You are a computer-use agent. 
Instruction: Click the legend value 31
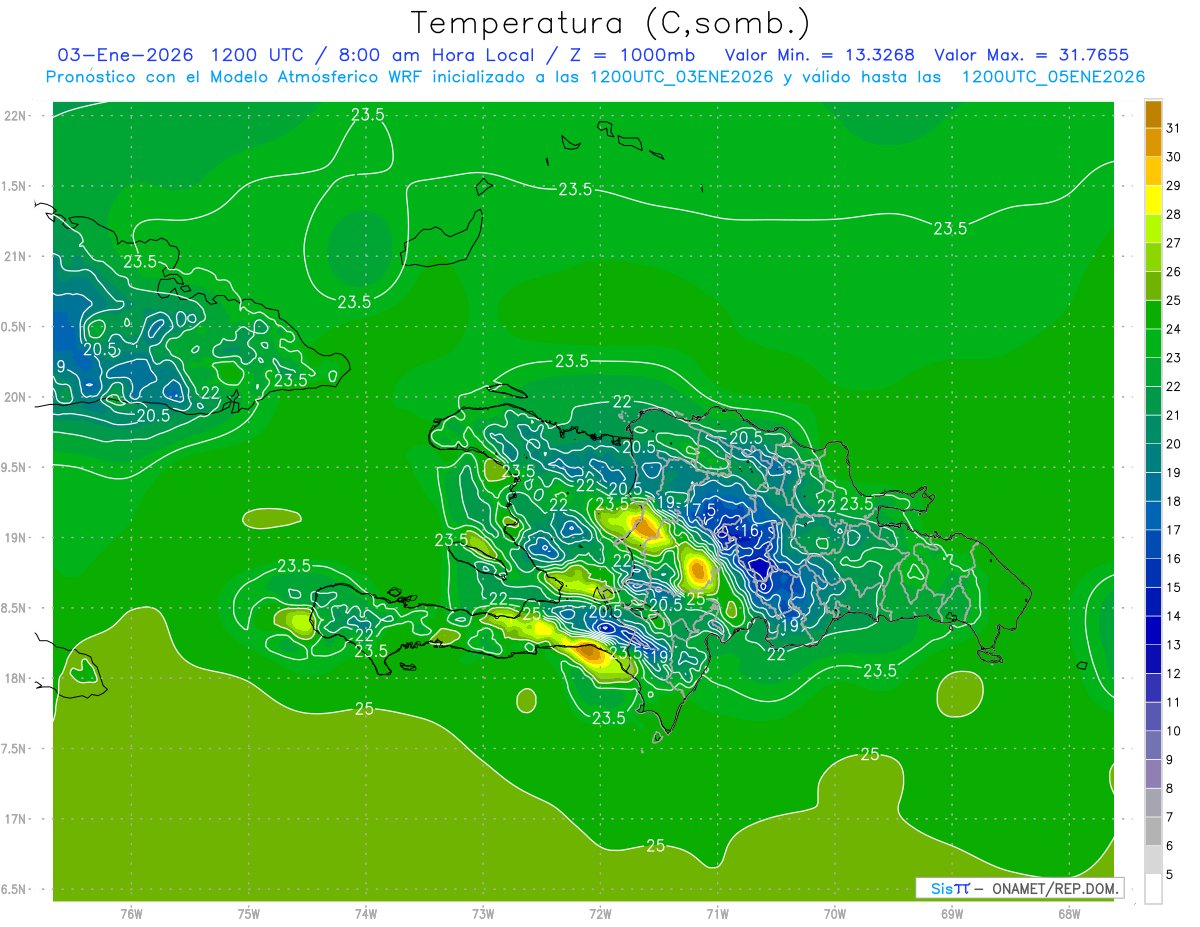1174,128
